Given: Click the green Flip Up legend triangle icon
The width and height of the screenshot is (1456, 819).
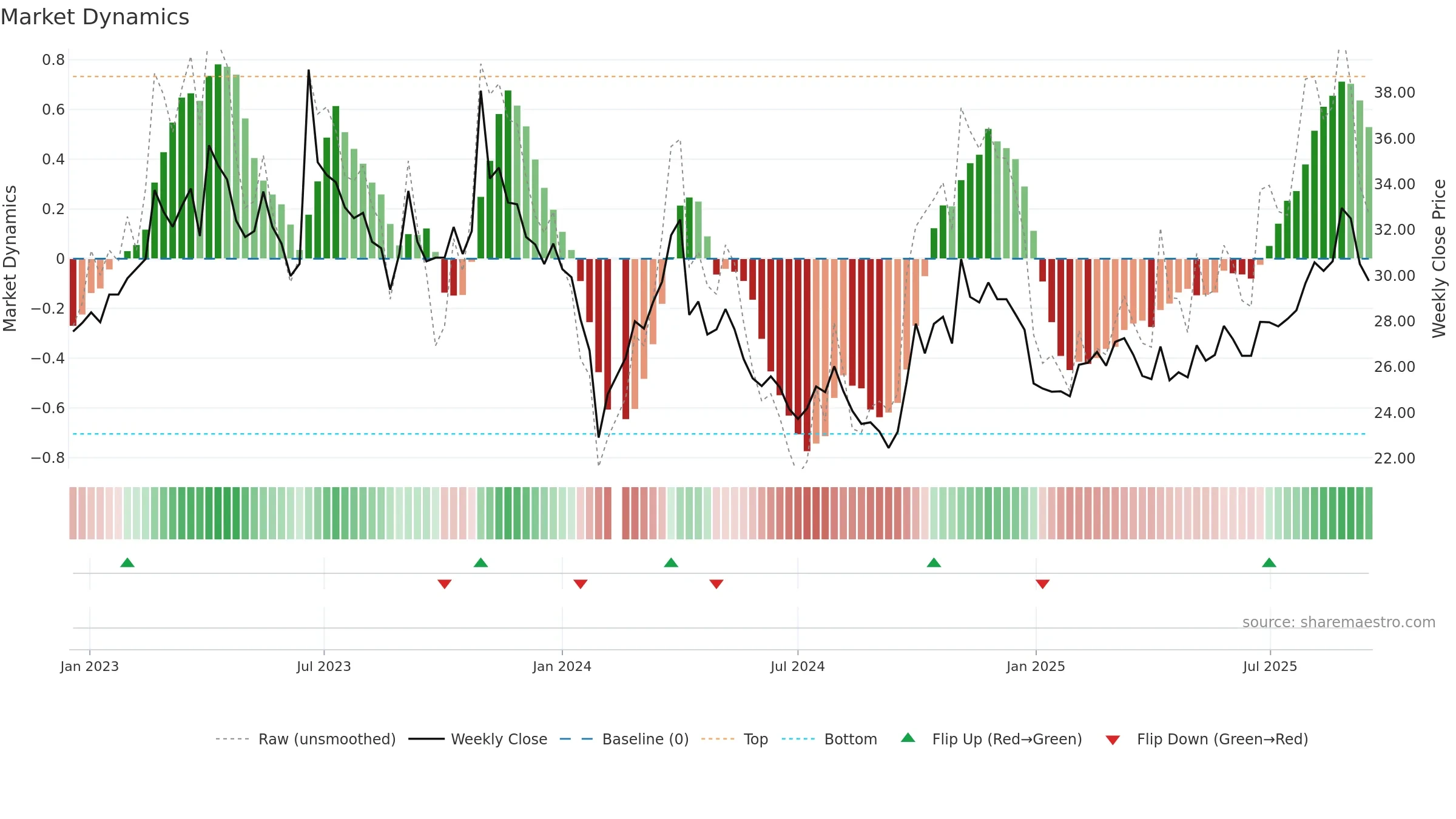Looking at the screenshot, I should [x=908, y=738].
